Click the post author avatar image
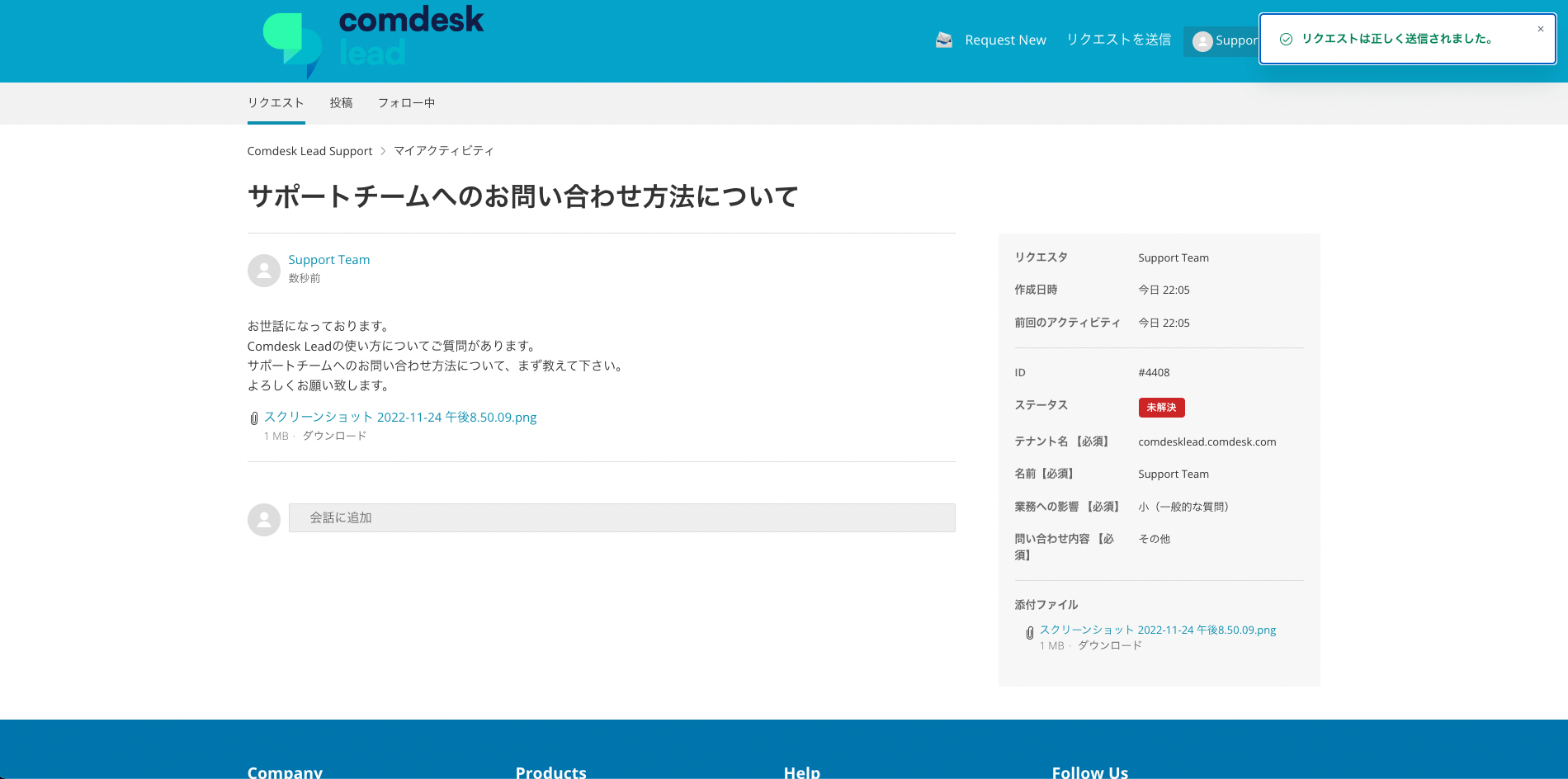 pyautogui.click(x=263, y=270)
